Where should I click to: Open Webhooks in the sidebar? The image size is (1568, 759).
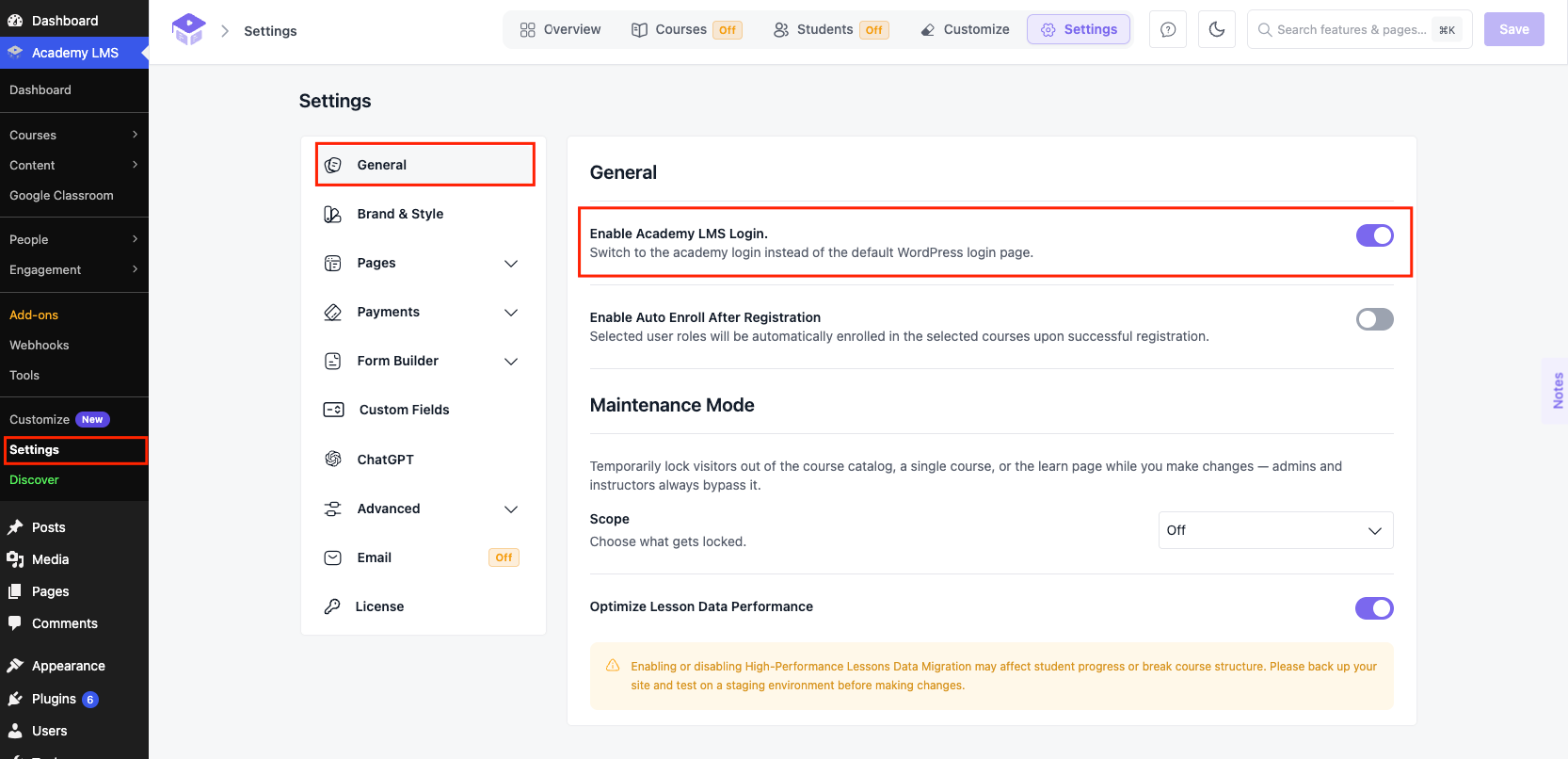click(40, 345)
